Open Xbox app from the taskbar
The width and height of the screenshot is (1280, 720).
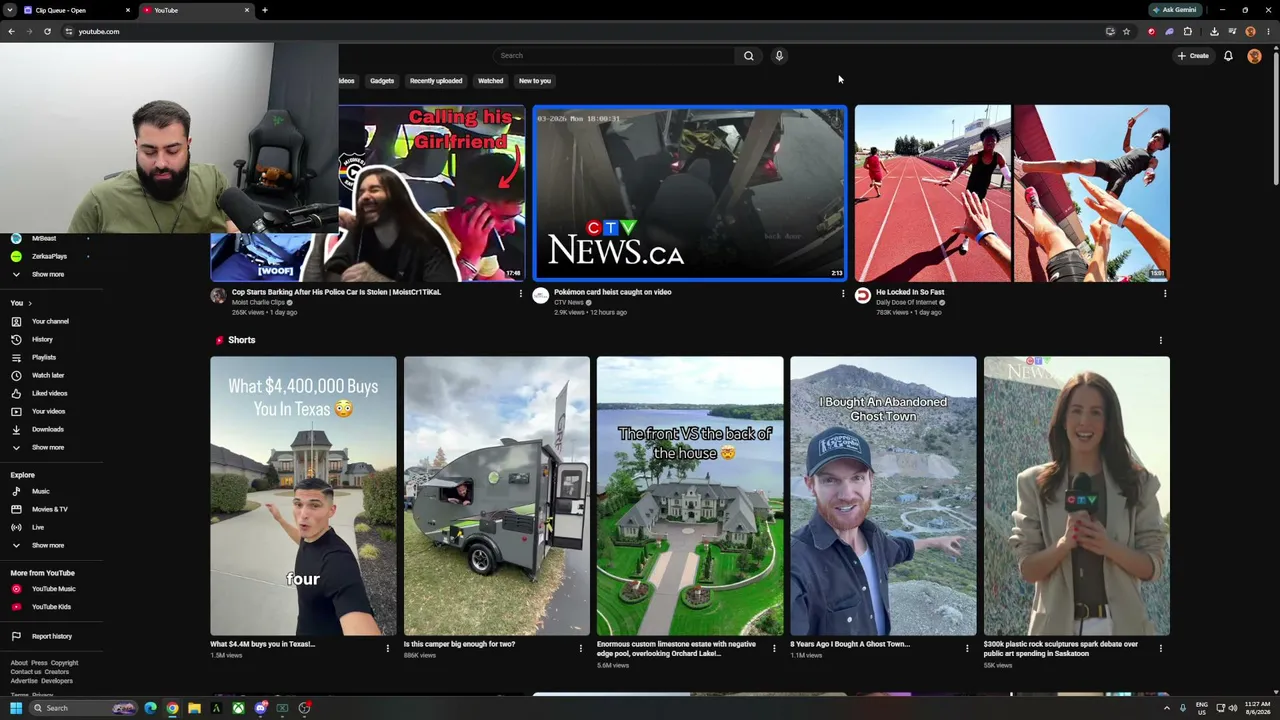click(238, 708)
